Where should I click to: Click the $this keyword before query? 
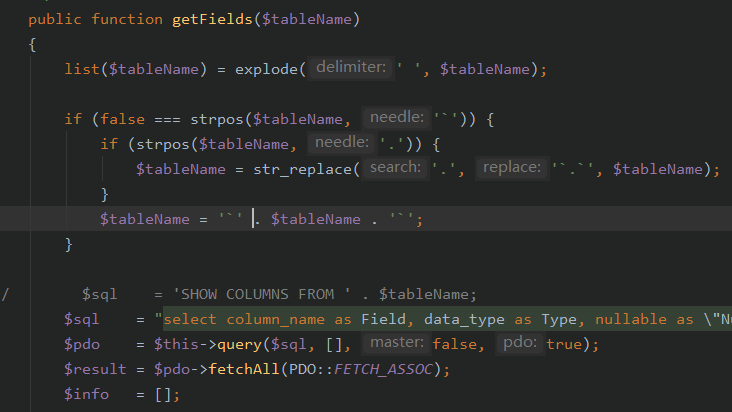pos(177,344)
